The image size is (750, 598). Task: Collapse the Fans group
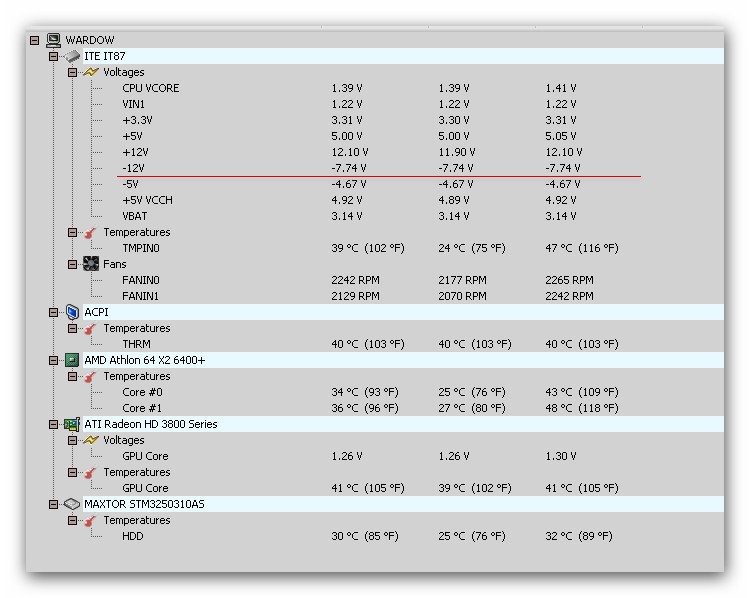(x=72, y=265)
